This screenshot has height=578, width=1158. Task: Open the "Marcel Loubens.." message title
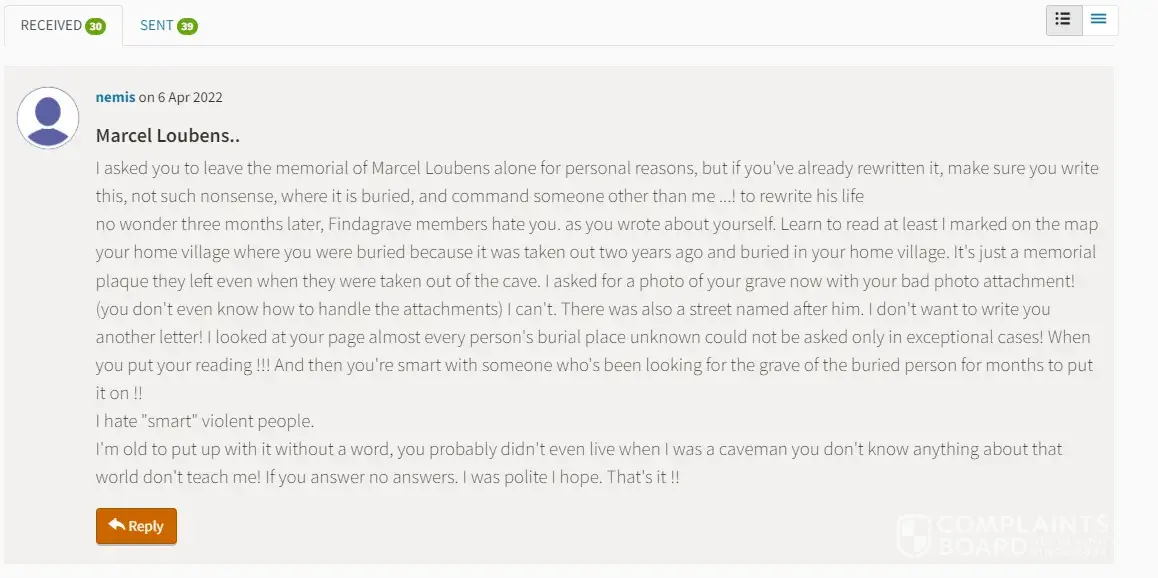(x=167, y=135)
